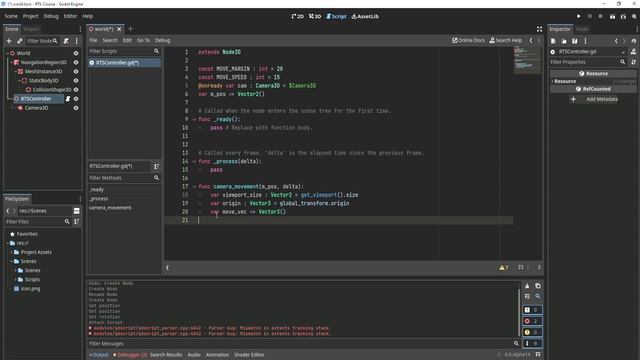The width and height of the screenshot is (640, 360).
Task: Hide the StaticBody3D node
Action: click(76, 80)
